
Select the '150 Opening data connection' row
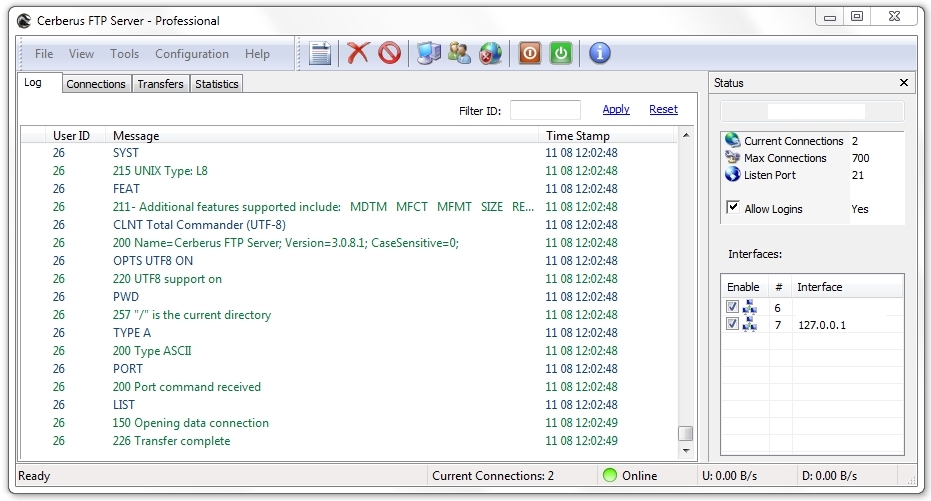pos(349,423)
